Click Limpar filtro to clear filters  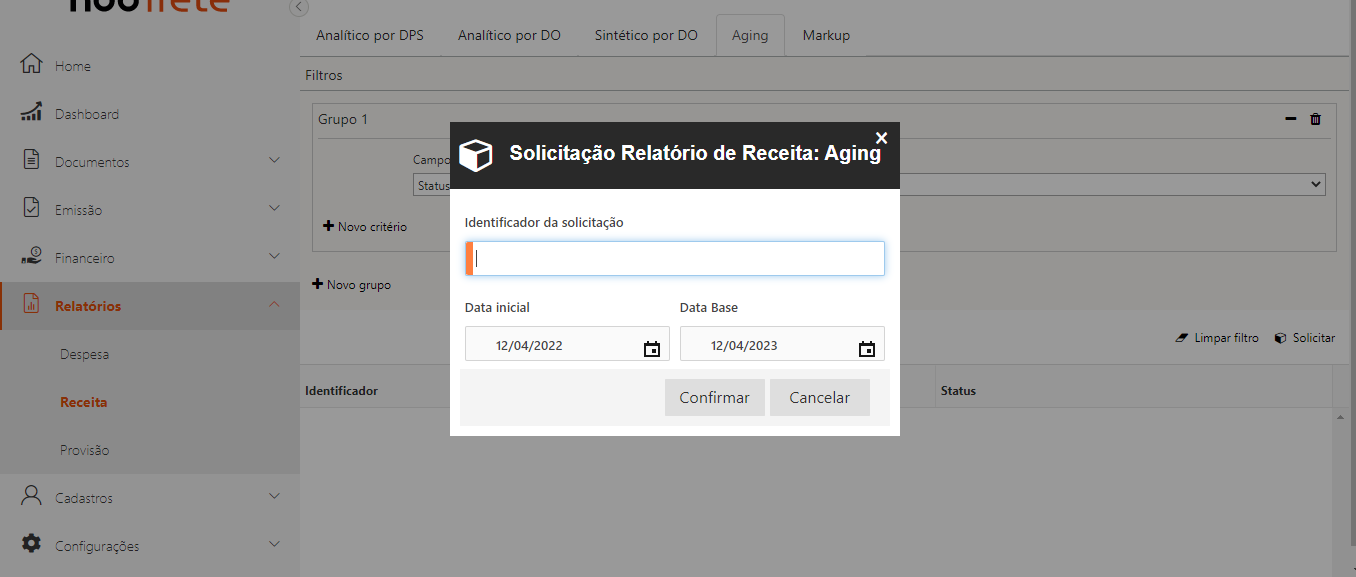tap(1217, 338)
